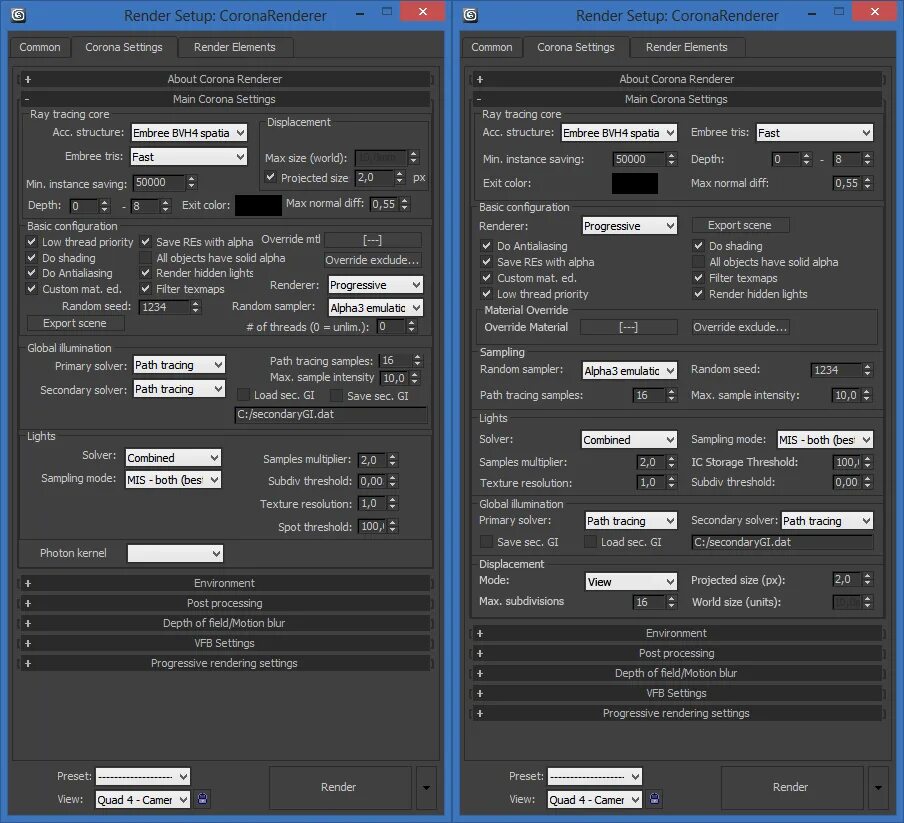Click Override exclude button in right window
This screenshot has height=823, width=904.
point(740,327)
